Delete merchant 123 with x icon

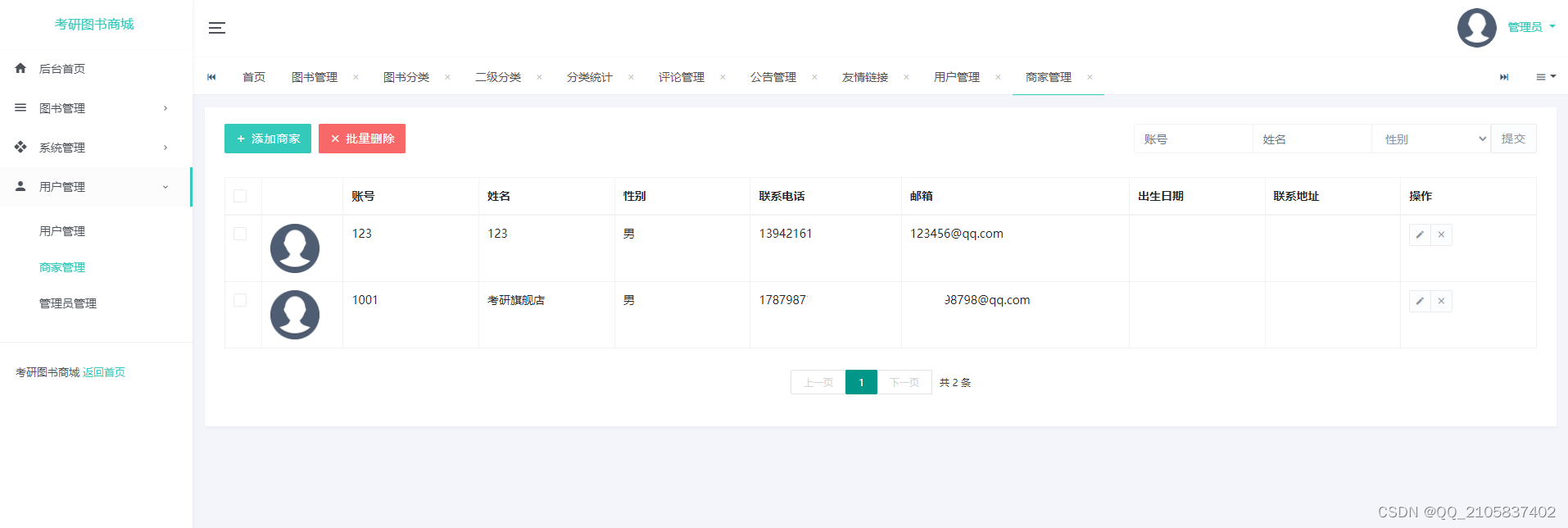(1441, 234)
